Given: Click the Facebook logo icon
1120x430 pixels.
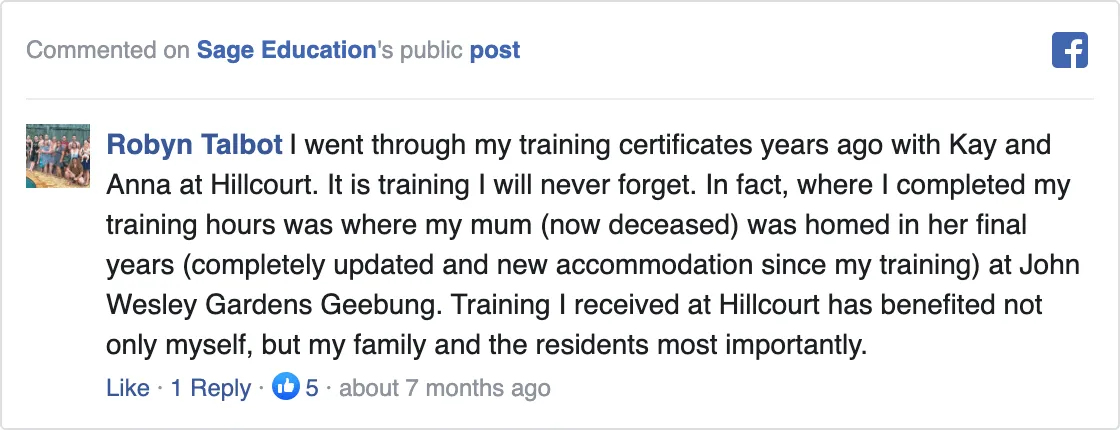Looking at the screenshot, I should tap(1069, 51).
